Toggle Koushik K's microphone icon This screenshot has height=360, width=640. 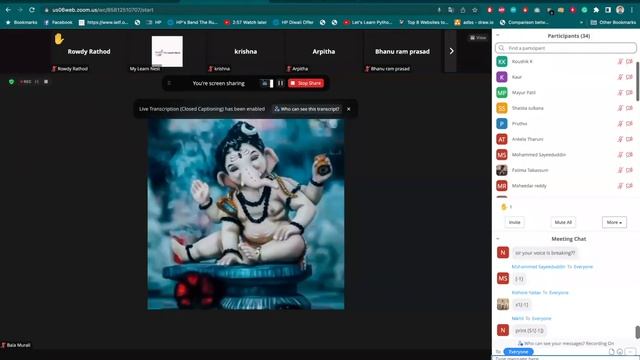[620, 61]
